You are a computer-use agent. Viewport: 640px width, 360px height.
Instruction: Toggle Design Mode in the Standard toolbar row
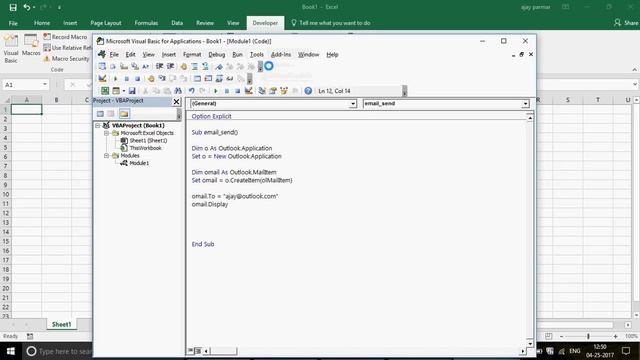(x=248, y=91)
